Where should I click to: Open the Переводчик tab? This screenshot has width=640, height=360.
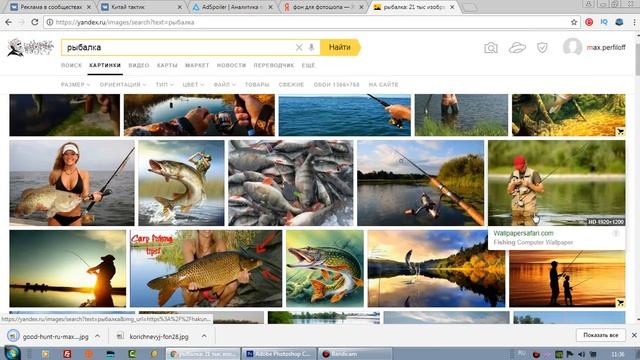point(274,65)
